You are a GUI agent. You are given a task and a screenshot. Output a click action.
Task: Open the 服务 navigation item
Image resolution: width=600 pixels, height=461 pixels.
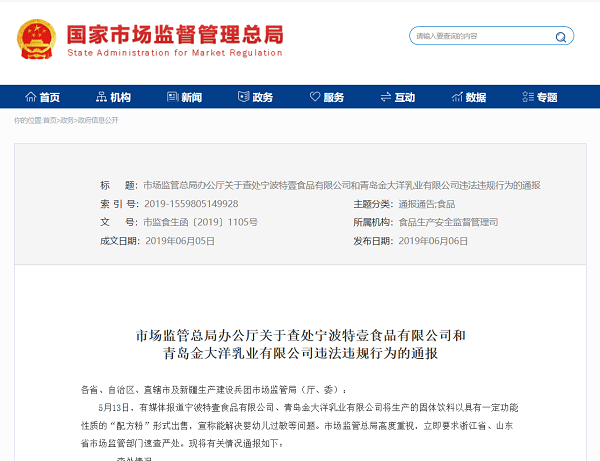334,97
